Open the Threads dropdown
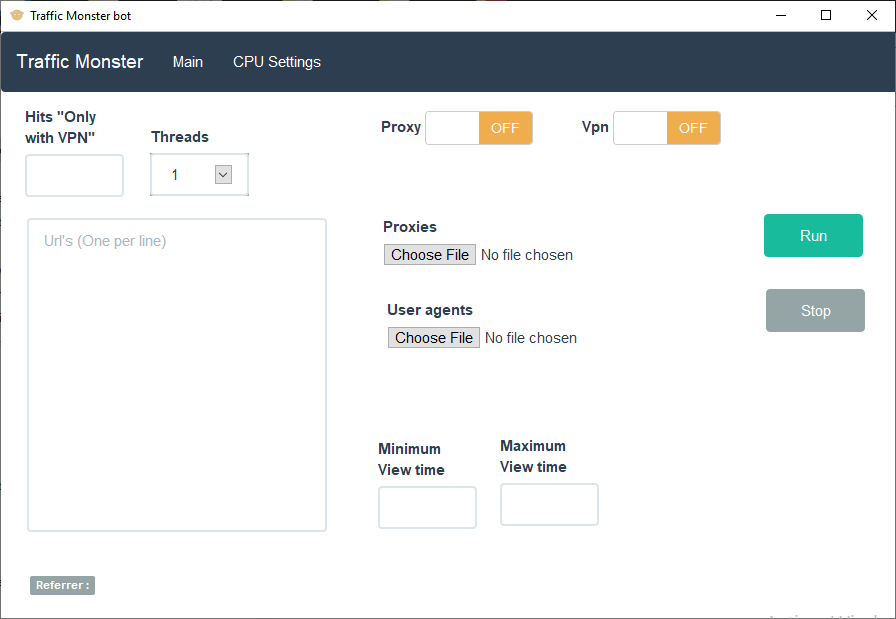Screen dimensions: 896x619 click(199, 174)
